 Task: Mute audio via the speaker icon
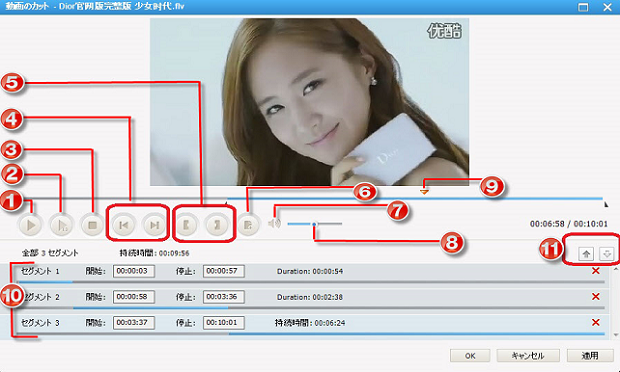[x=274, y=224]
